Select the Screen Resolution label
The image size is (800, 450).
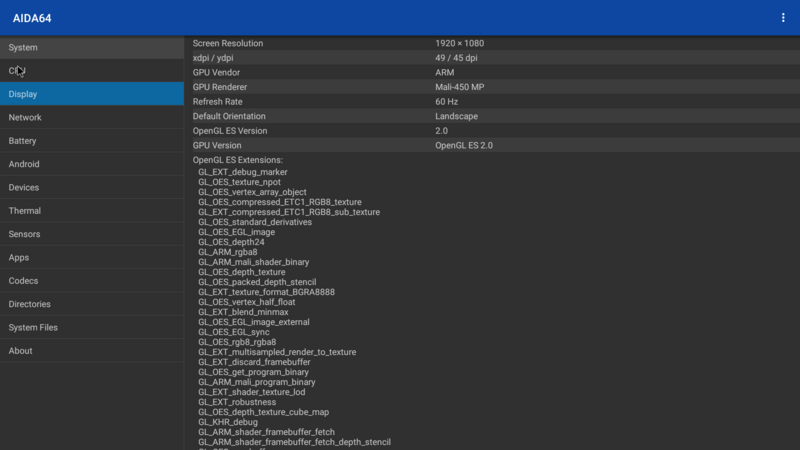(228, 43)
